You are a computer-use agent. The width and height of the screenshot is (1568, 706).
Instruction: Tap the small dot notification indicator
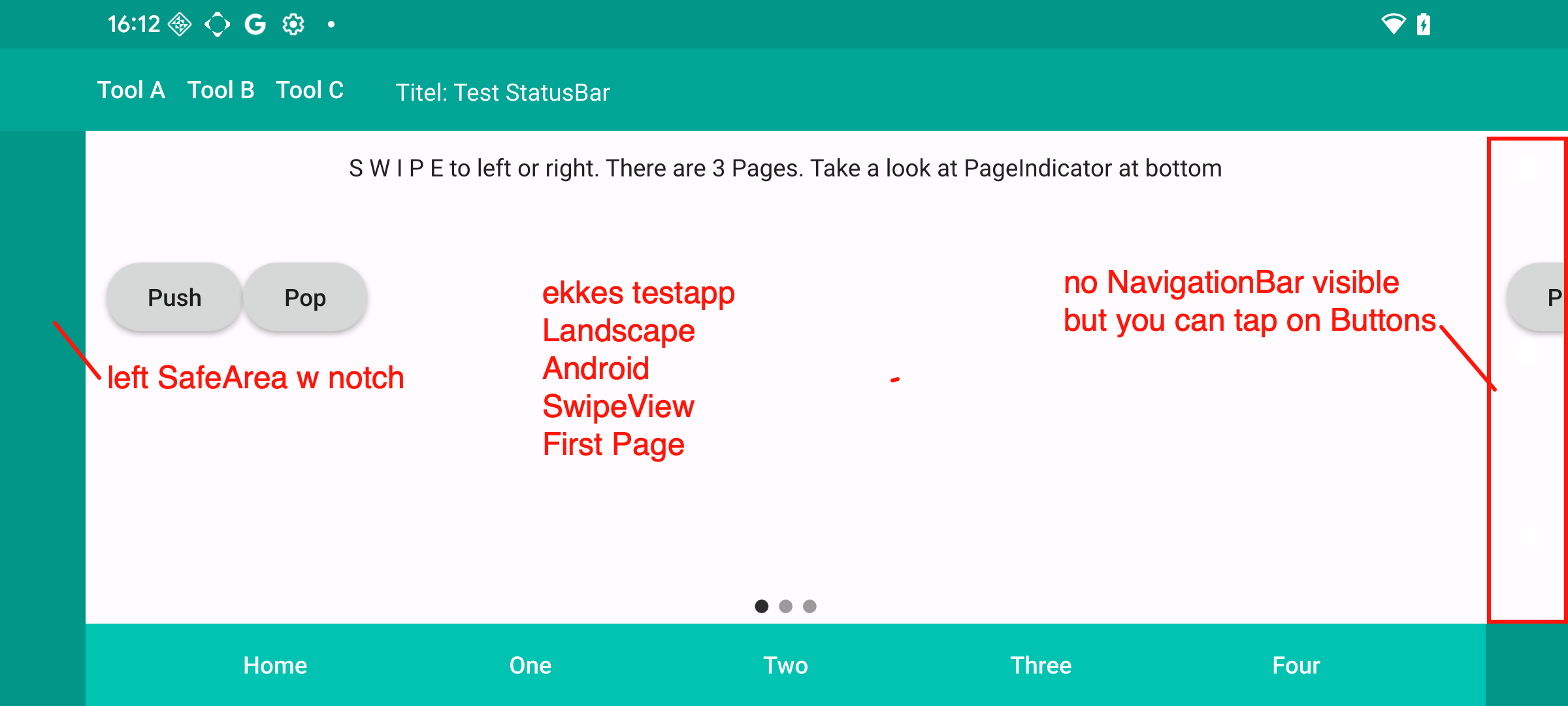331,25
